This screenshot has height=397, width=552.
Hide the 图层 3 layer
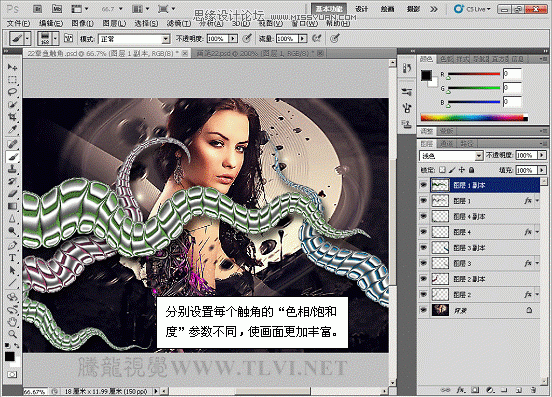(x=424, y=263)
